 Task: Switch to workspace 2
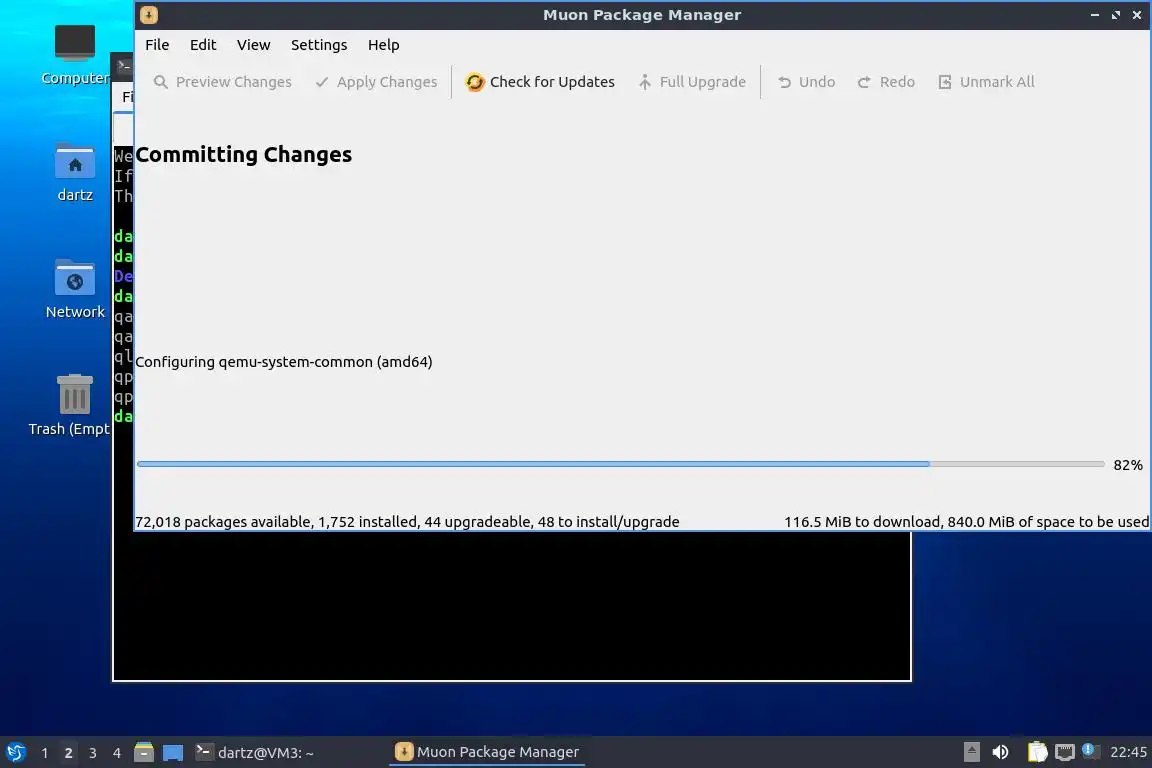68,753
